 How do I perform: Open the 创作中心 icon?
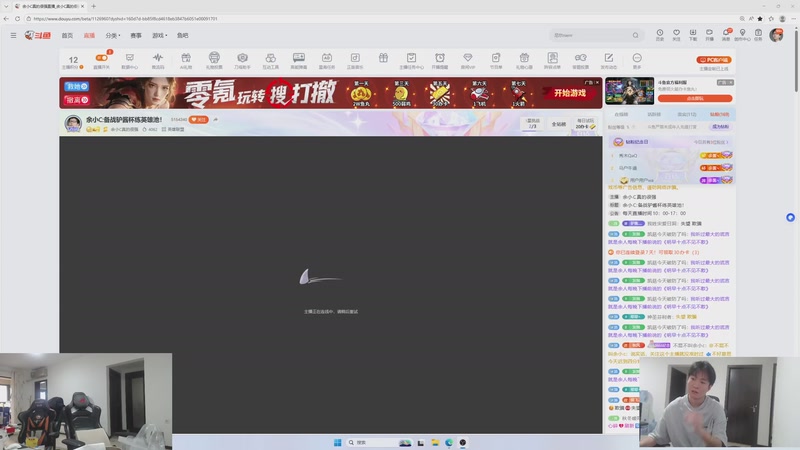(742, 35)
